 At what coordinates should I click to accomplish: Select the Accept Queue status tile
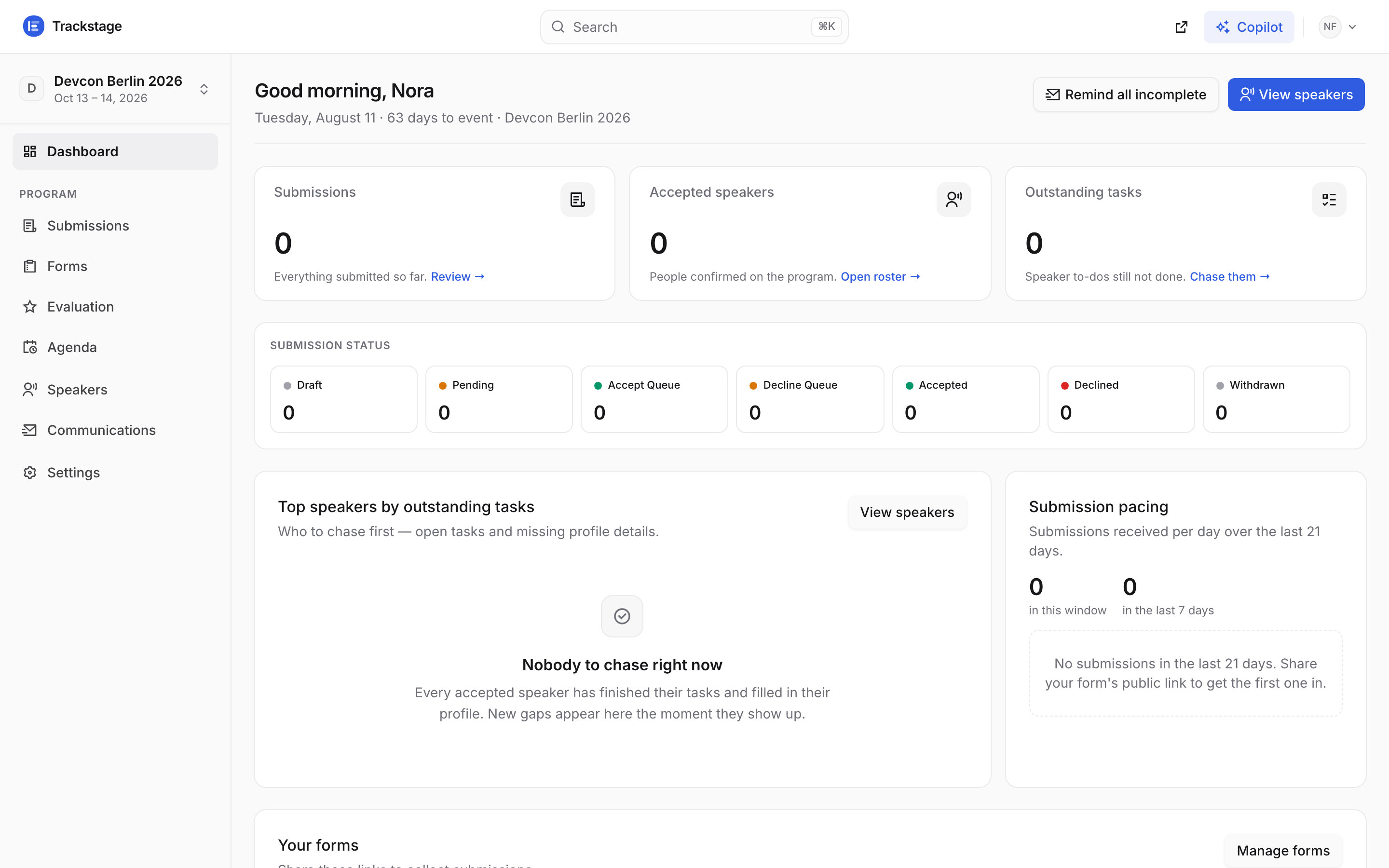(654, 399)
